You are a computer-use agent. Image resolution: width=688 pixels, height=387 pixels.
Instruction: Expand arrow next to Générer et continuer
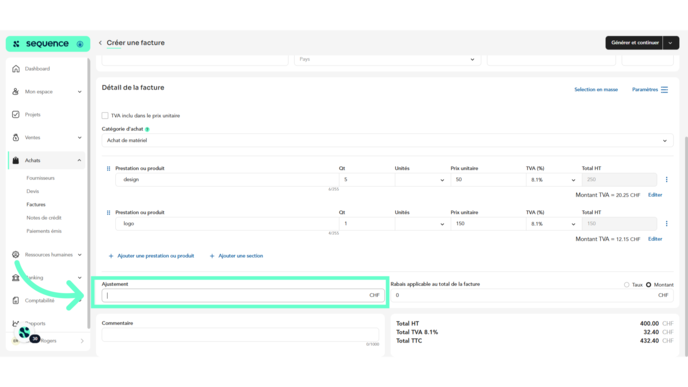[x=670, y=43]
